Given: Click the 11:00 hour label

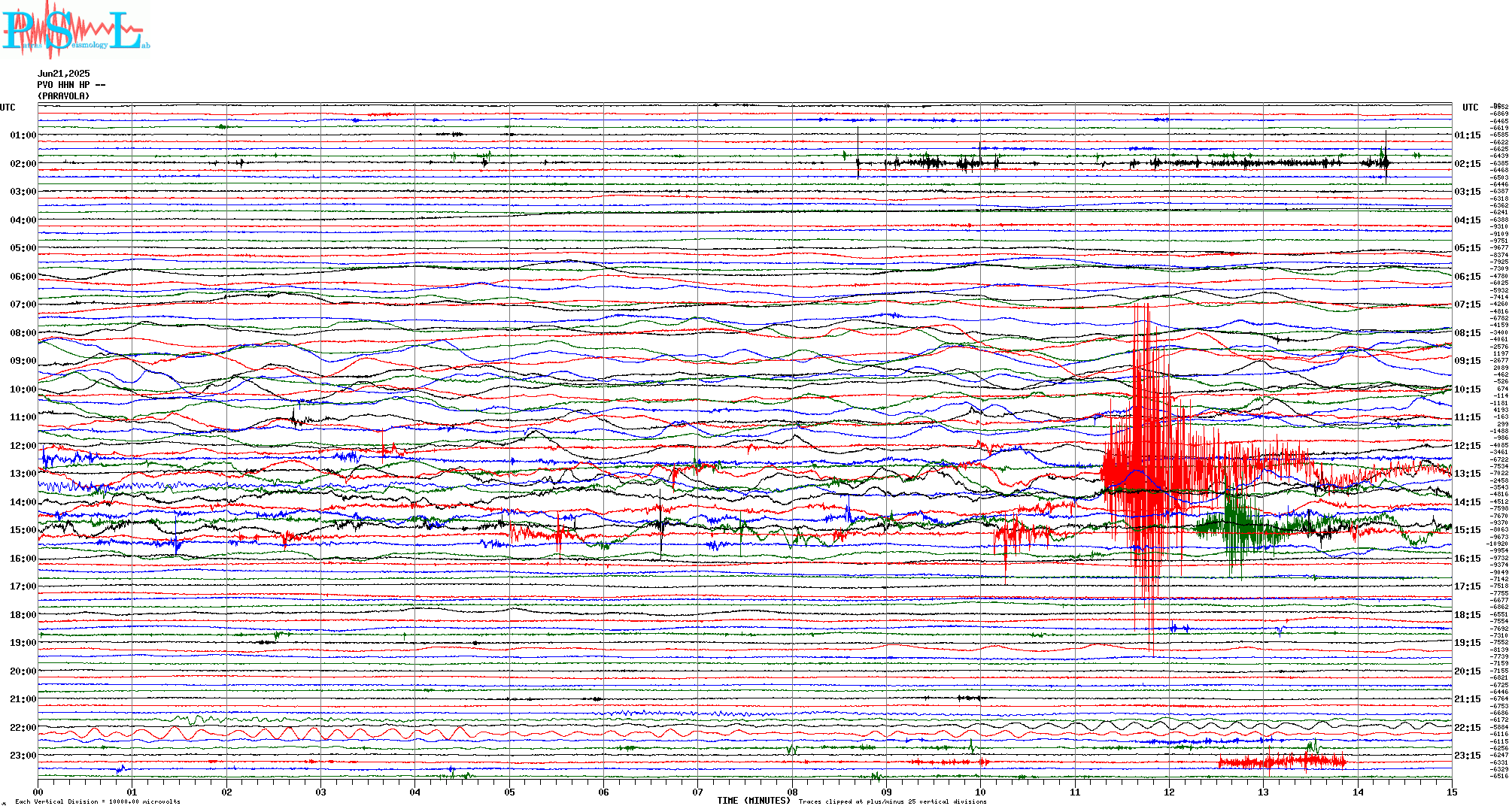Looking at the screenshot, I should pyautogui.click(x=23, y=417).
